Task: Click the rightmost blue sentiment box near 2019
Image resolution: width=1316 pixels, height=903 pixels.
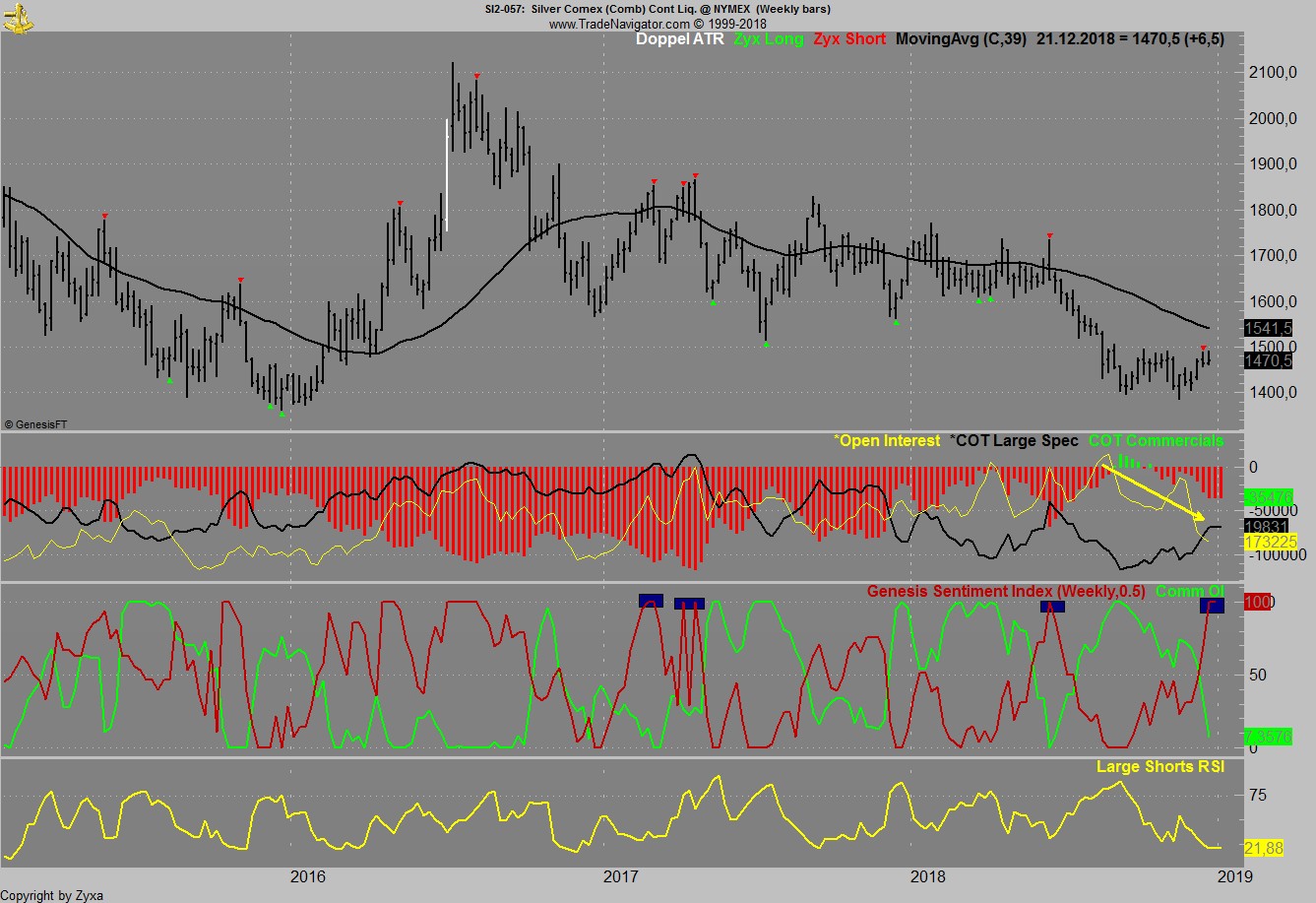Action: click(1212, 605)
